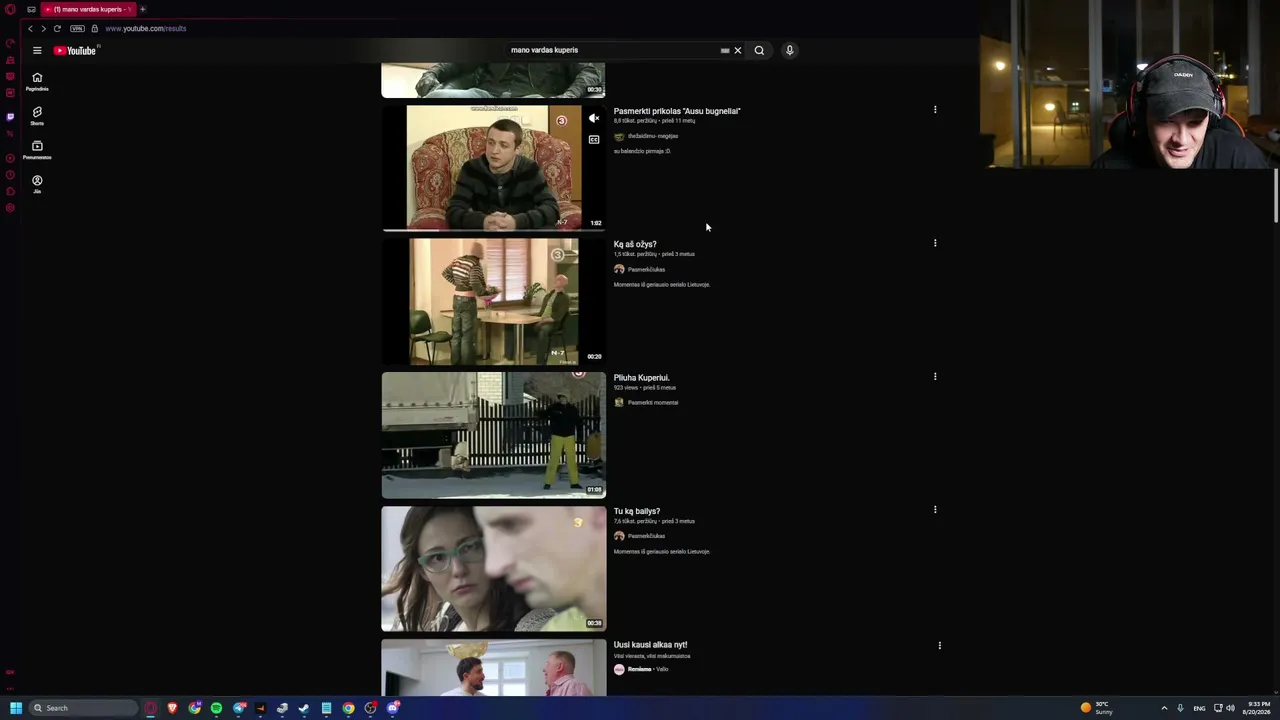Unmute the 'Ausu bugneliai' video preview
This screenshot has width=1280, height=720.
point(594,118)
